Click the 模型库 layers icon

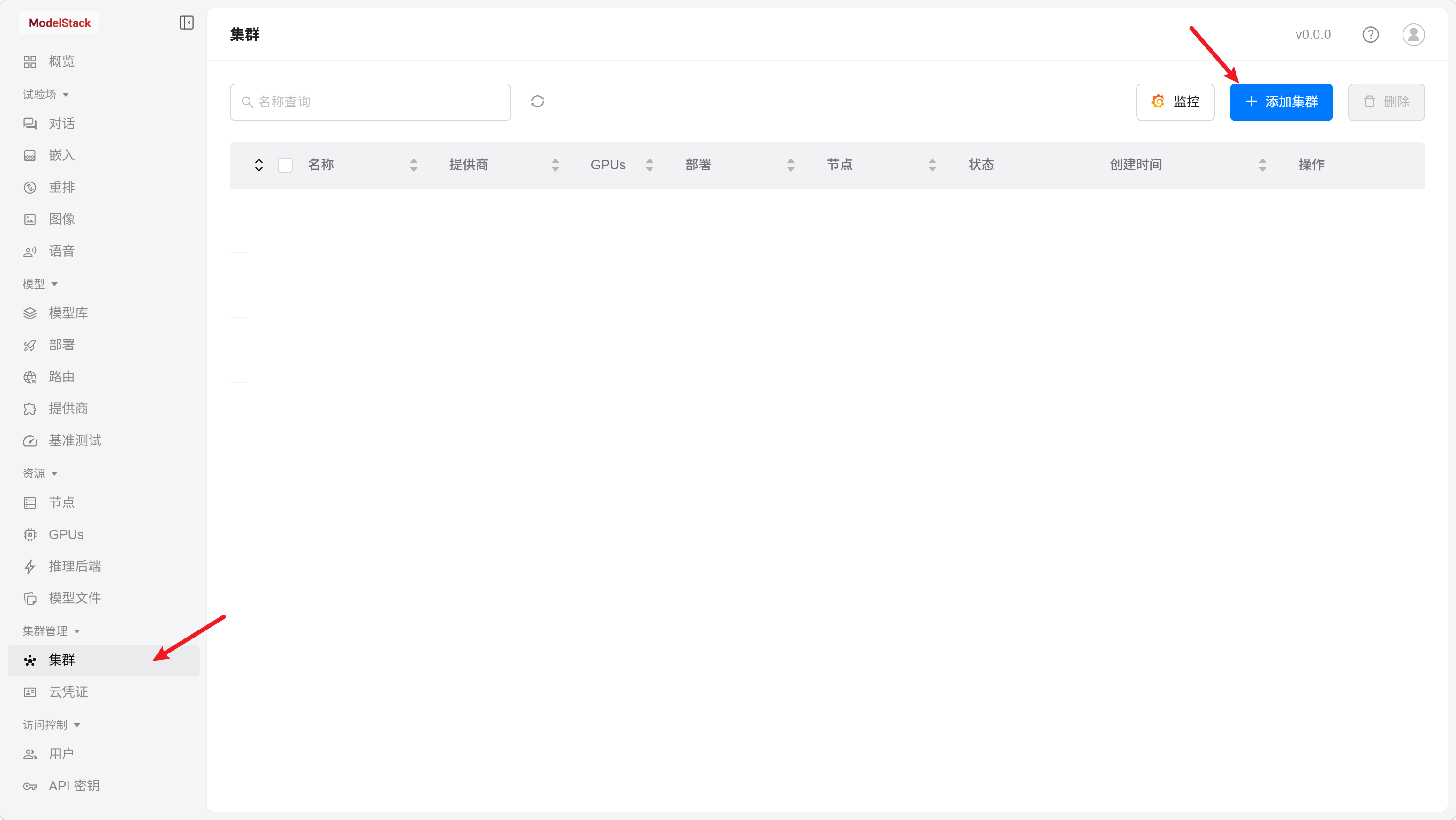pyautogui.click(x=30, y=313)
